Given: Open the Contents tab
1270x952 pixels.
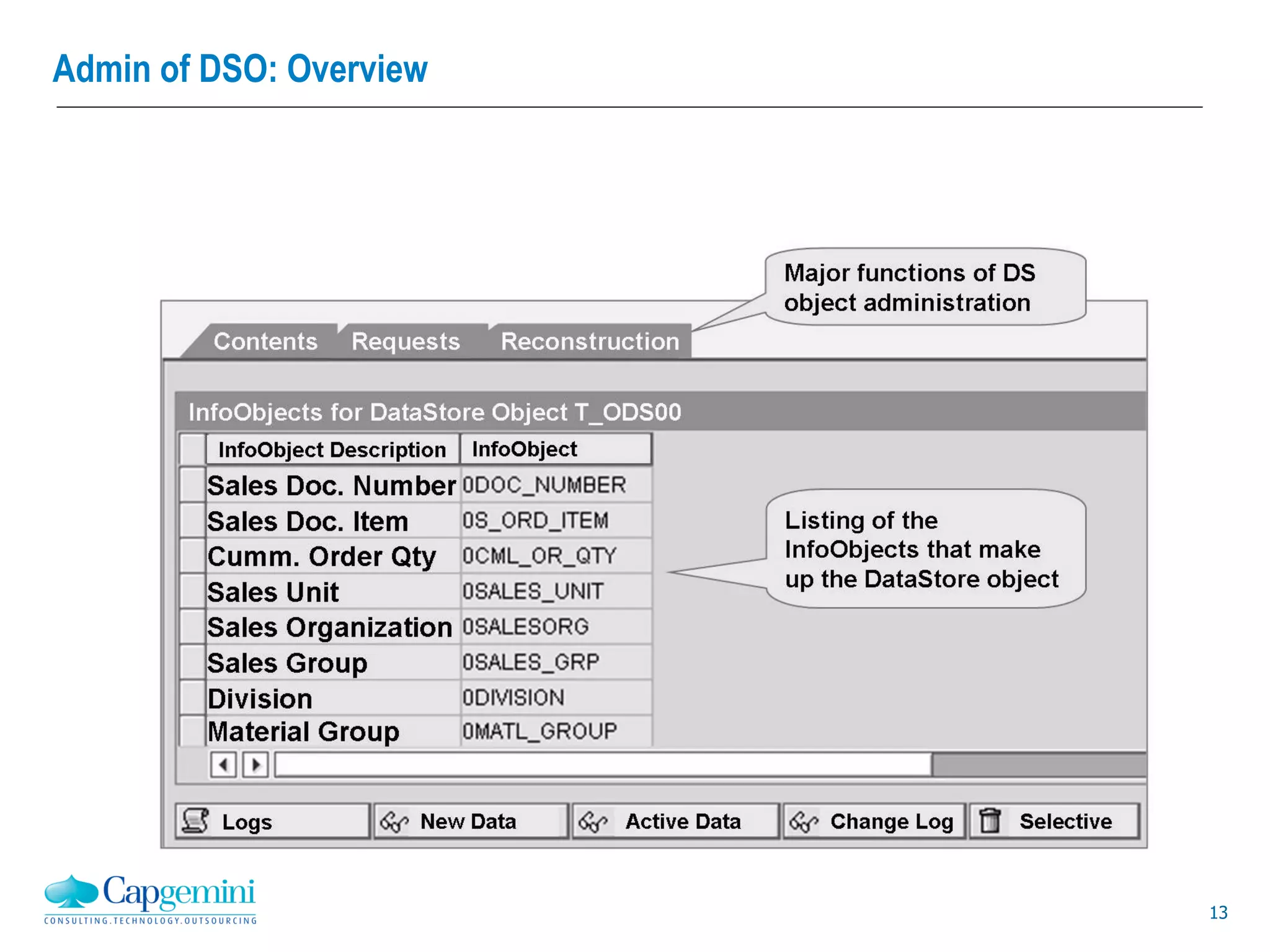Looking at the screenshot, I should click(x=265, y=342).
